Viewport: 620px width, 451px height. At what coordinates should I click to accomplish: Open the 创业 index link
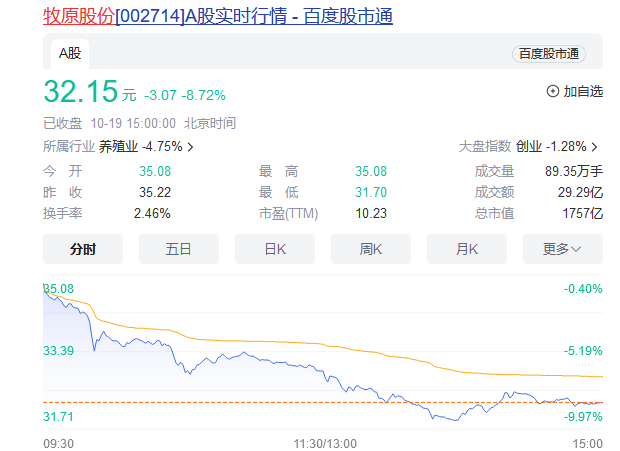tap(529, 147)
